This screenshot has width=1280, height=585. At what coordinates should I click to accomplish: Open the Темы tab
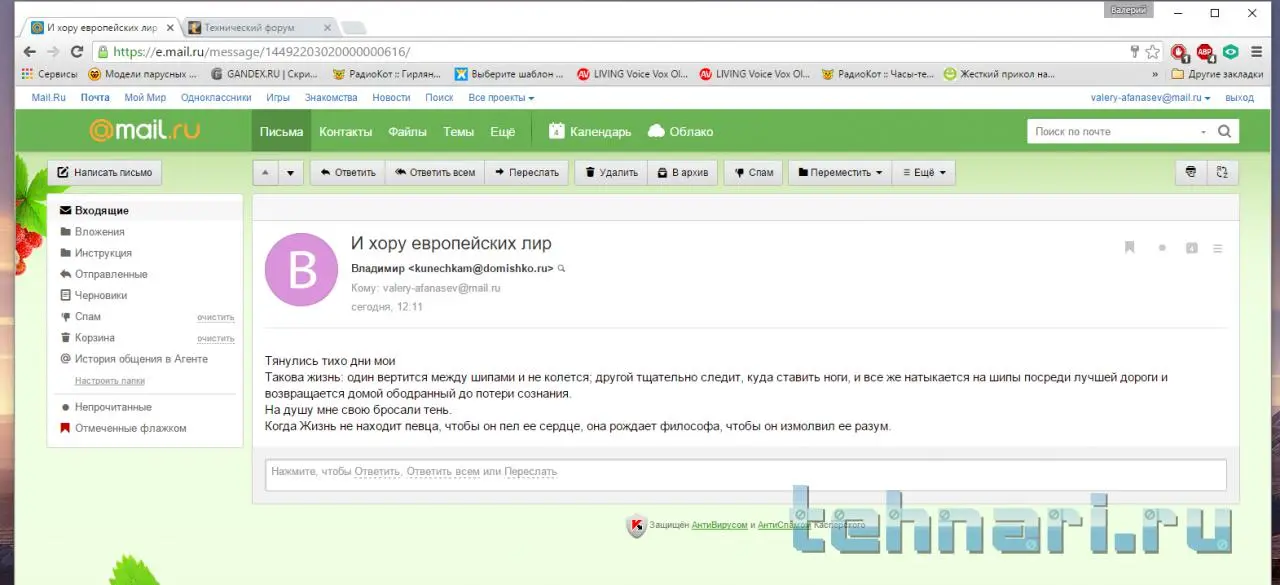tap(459, 131)
